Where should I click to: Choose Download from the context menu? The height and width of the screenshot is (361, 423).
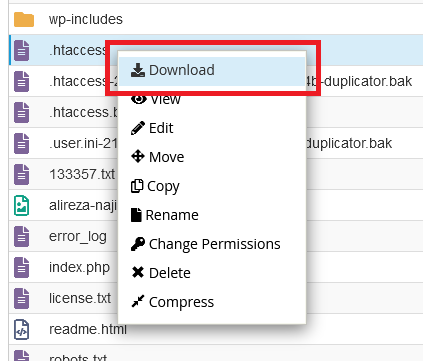(x=212, y=70)
